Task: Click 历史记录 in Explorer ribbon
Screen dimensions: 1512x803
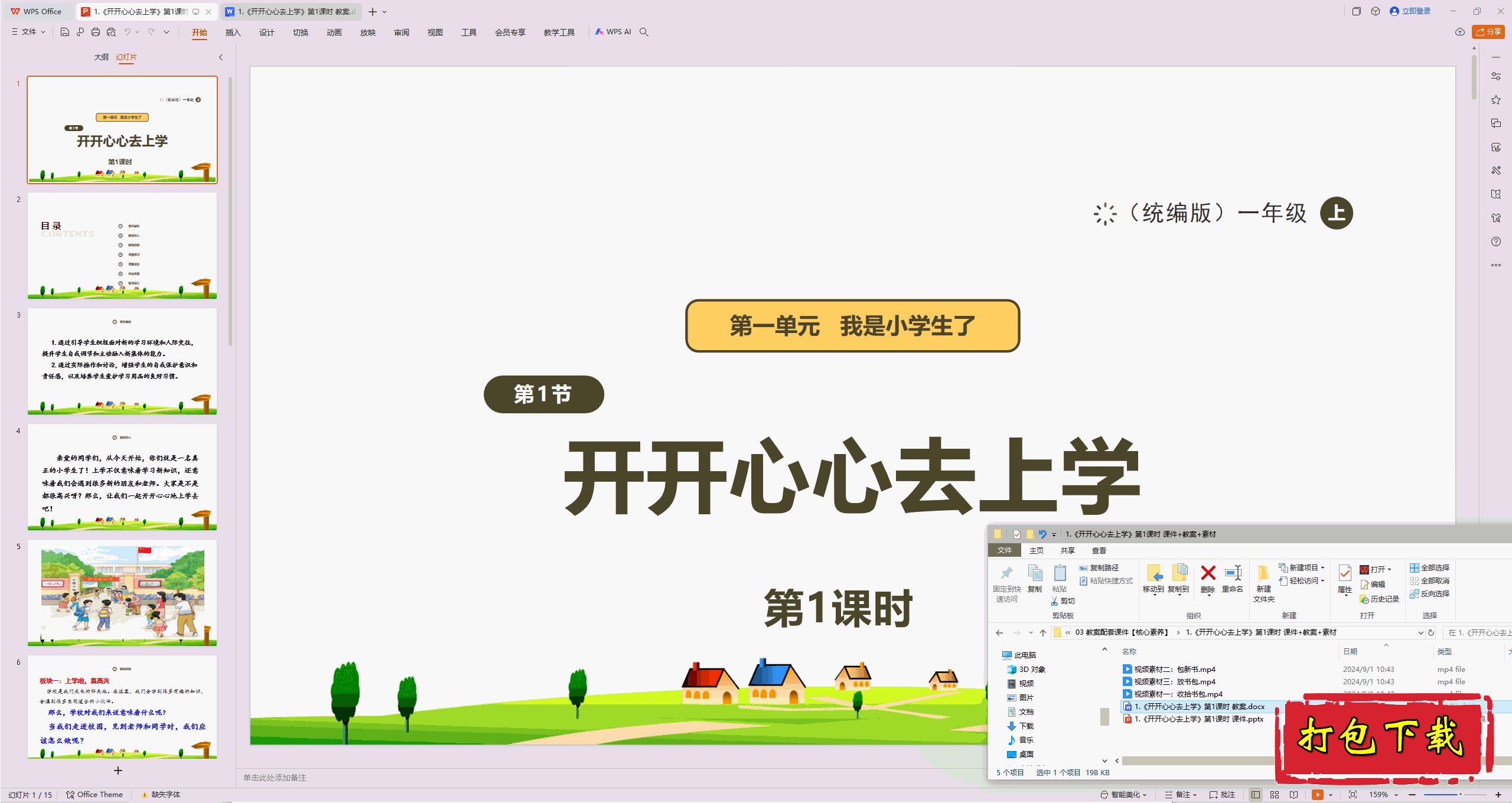Action: (1379, 599)
